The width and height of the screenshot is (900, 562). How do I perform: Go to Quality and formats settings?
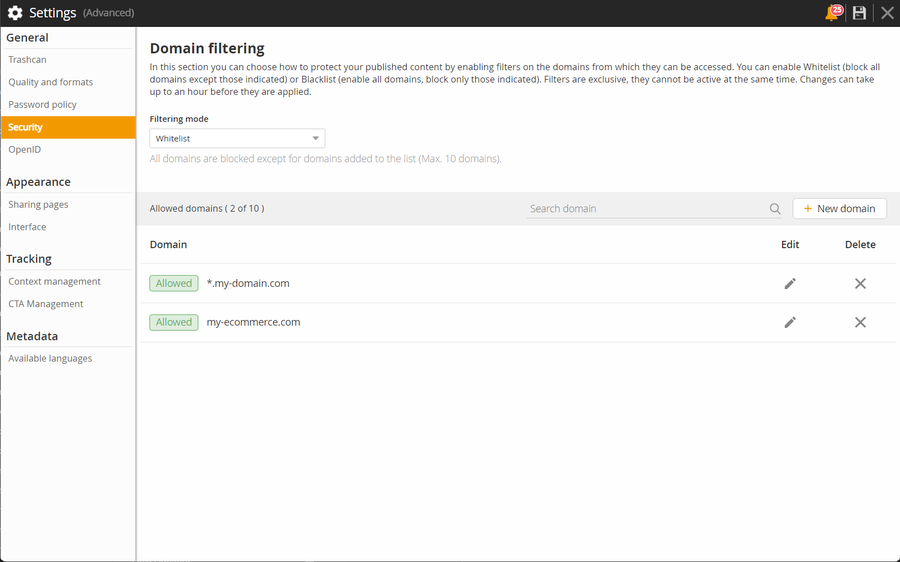(51, 82)
